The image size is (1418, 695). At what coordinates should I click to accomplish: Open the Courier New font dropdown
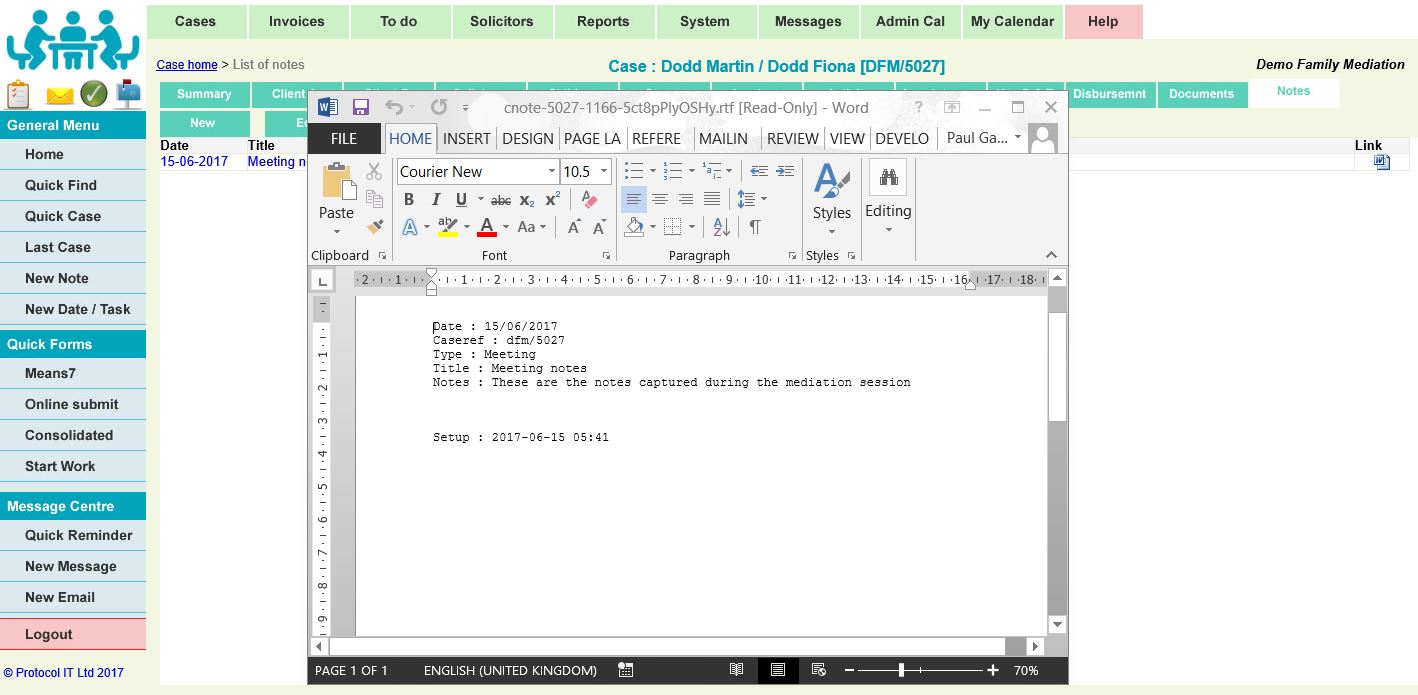pyautogui.click(x=551, y=172)
